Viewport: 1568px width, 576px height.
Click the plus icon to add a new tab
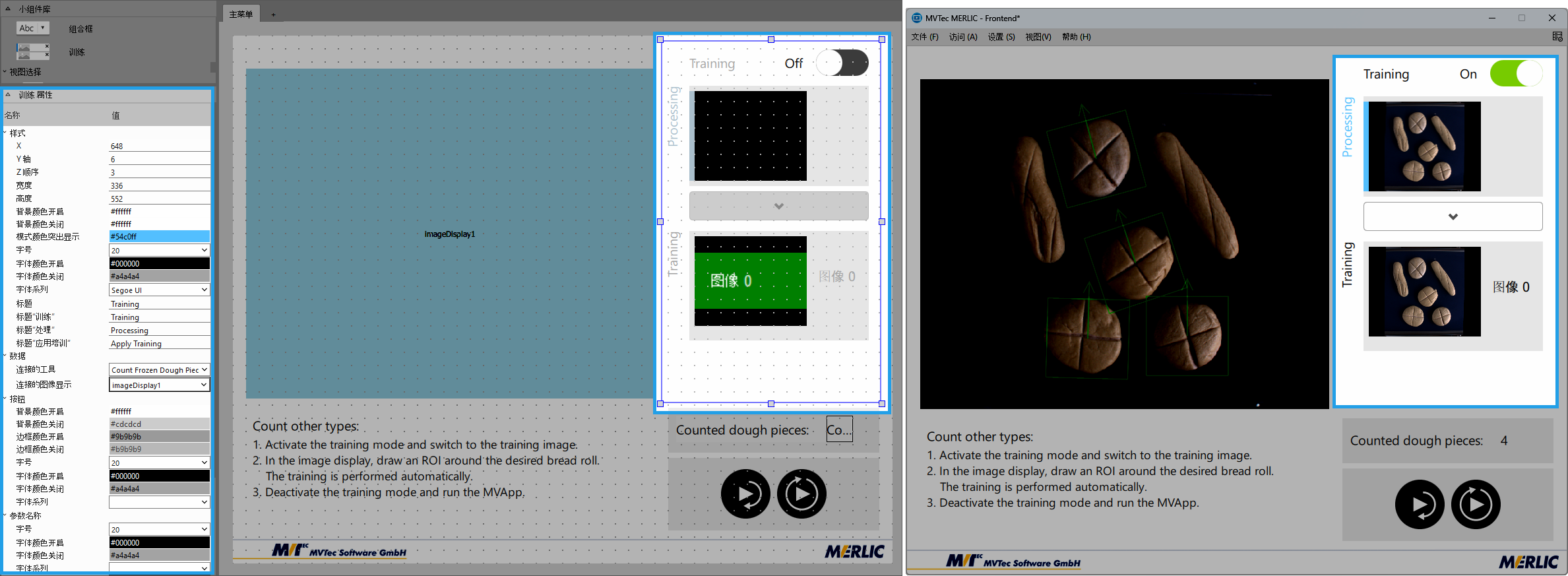click(273, 15)
